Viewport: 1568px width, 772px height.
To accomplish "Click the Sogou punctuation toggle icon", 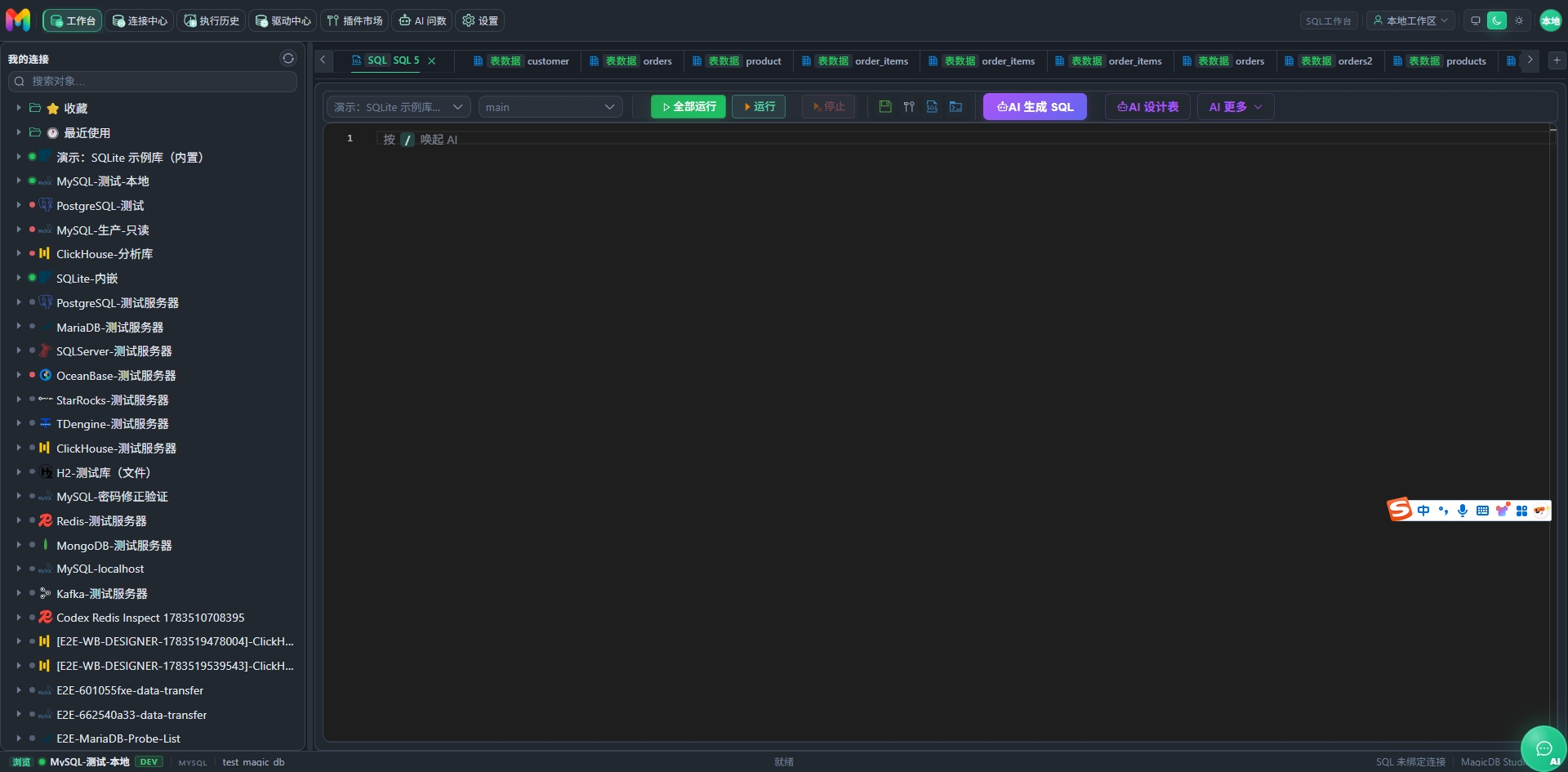I will 1443,511.
